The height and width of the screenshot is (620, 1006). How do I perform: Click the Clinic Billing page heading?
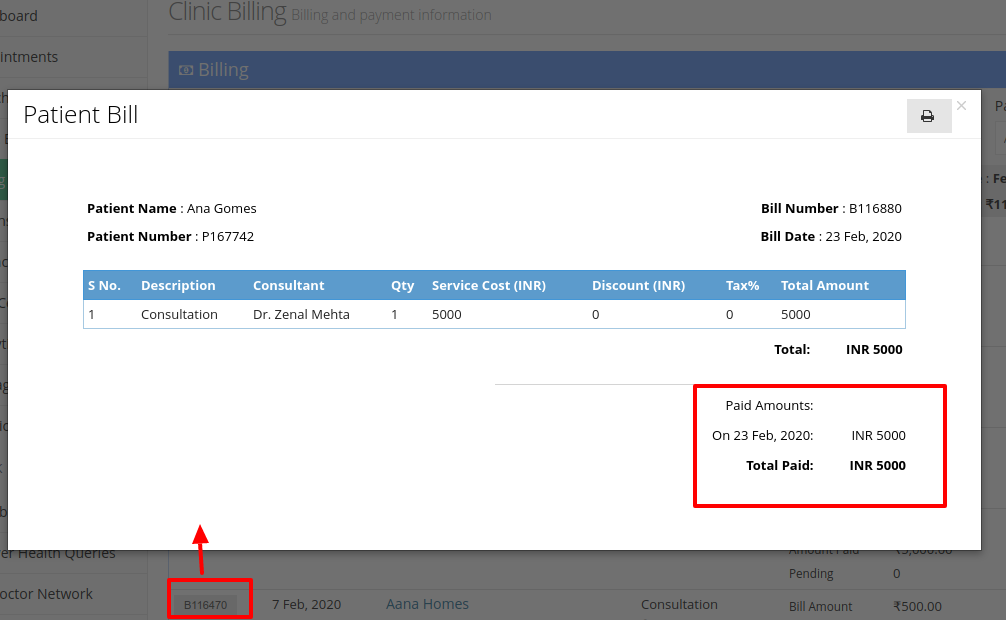[x=227, y=12]
